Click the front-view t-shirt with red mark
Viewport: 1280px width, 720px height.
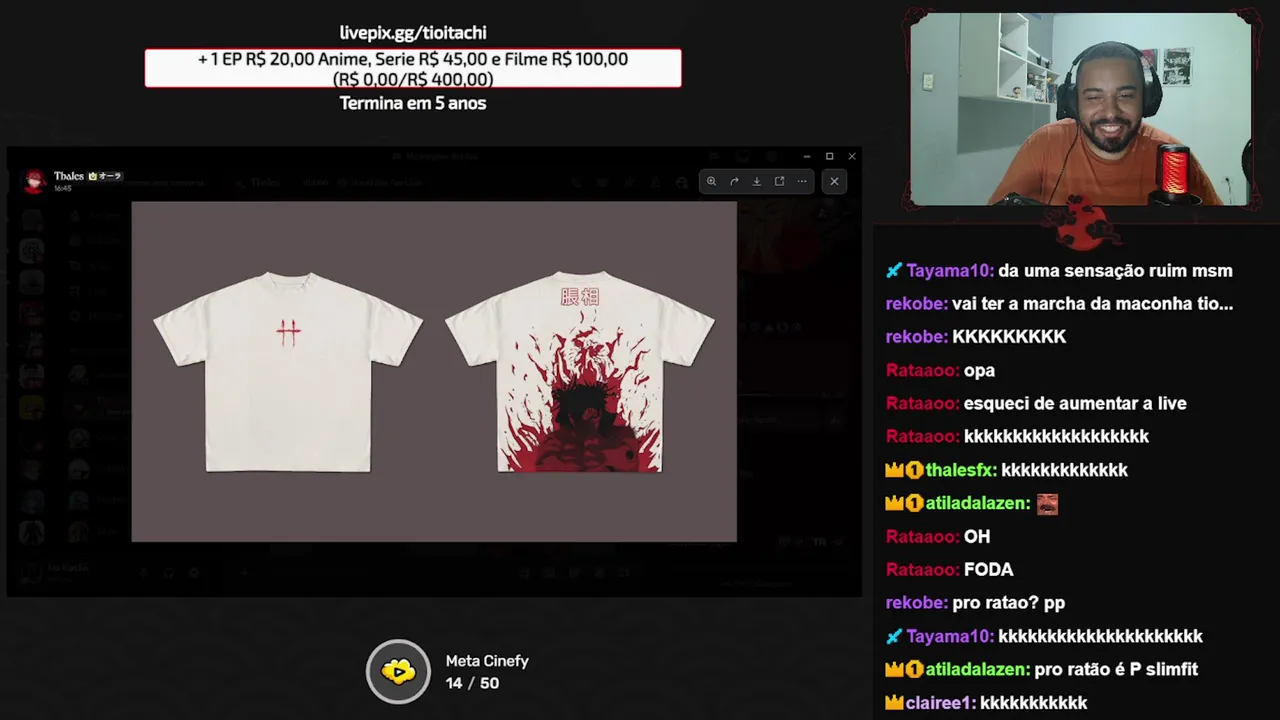[x=288, y=372]
